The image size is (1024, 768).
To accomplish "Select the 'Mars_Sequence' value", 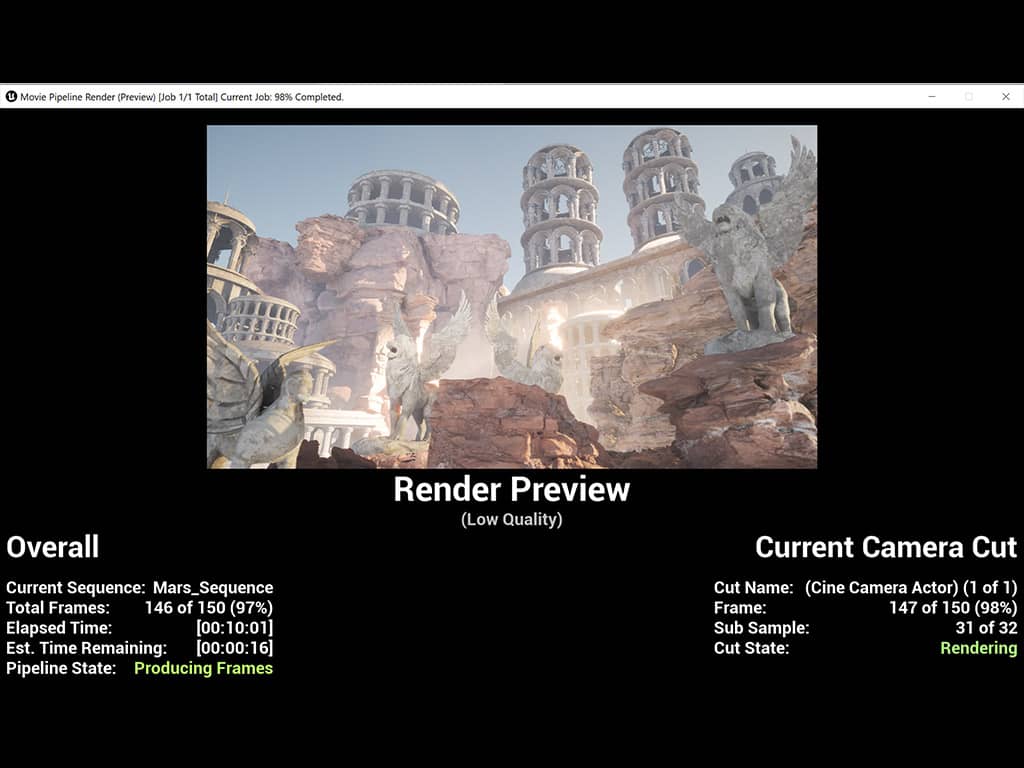I will coord(213,588).
